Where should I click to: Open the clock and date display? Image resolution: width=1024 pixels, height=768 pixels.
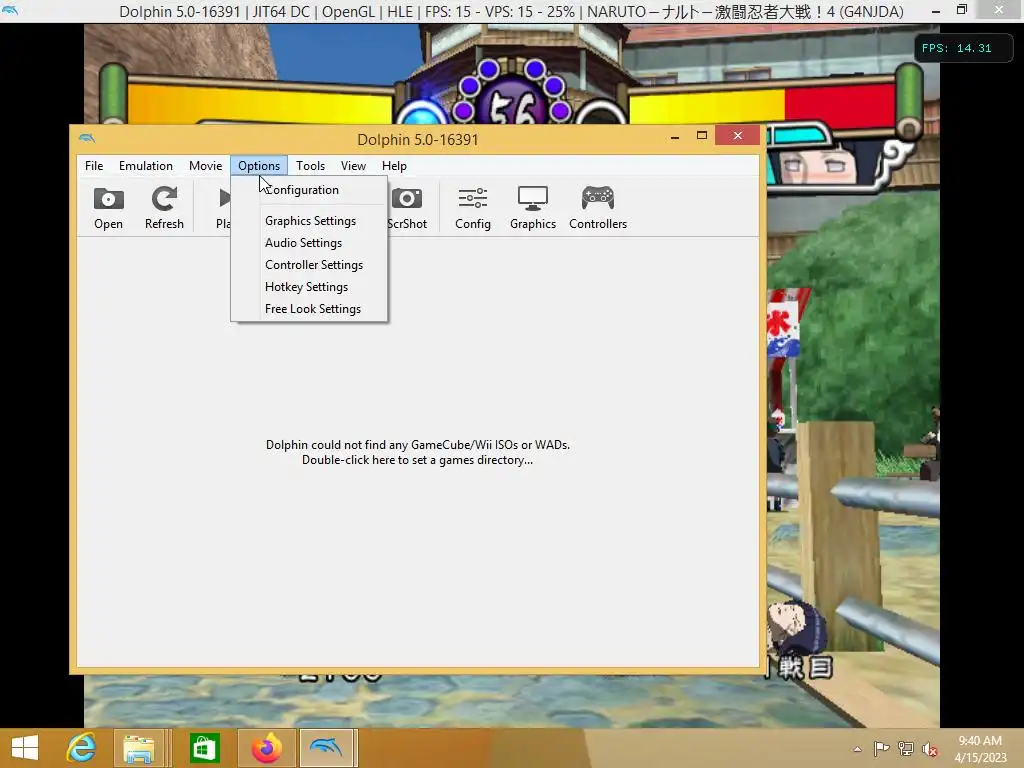980,749
